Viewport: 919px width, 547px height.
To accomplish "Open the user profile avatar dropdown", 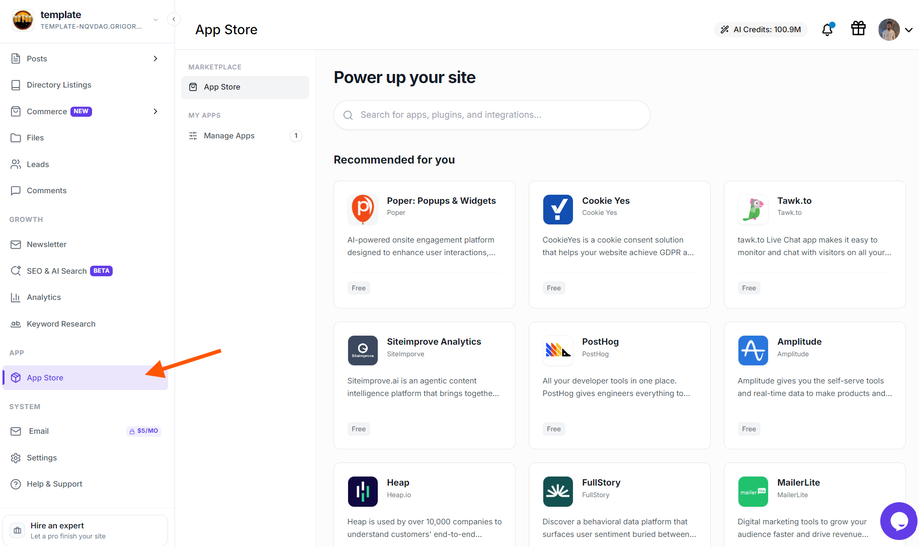I will [896, 29].
